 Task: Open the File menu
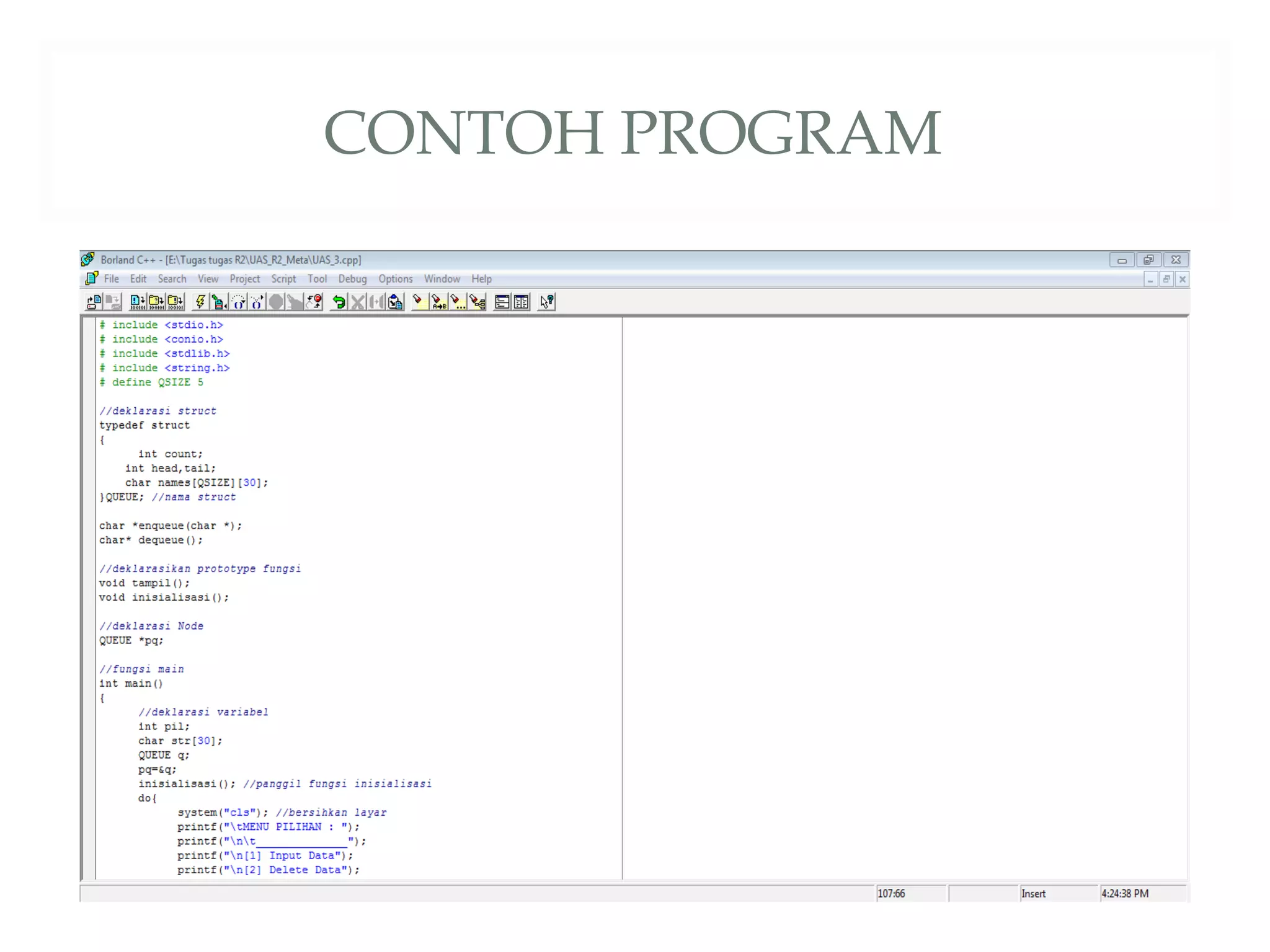point(112,279)
